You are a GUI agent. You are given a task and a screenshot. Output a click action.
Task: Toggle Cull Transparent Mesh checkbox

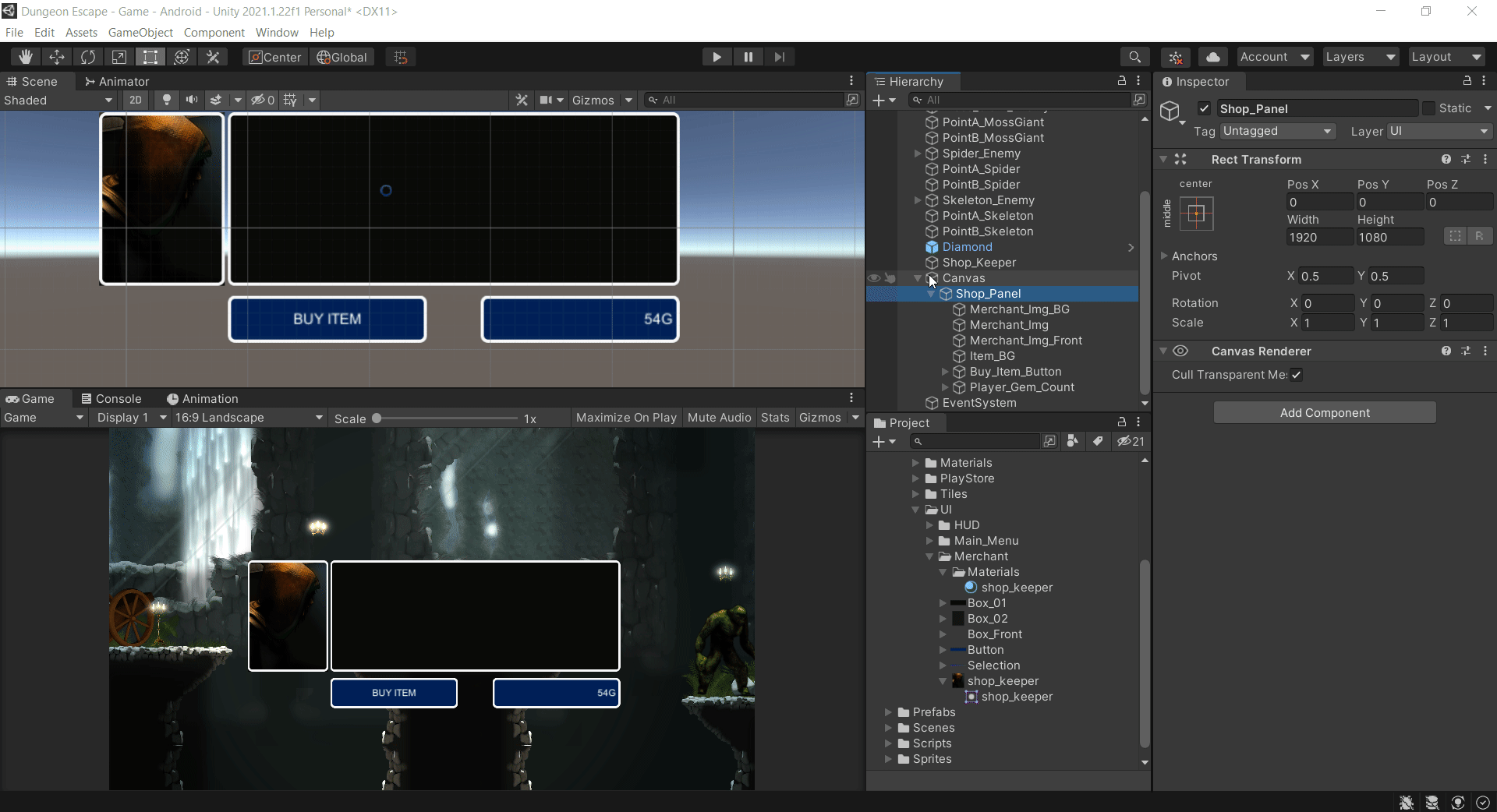[x=1296, y=375]
